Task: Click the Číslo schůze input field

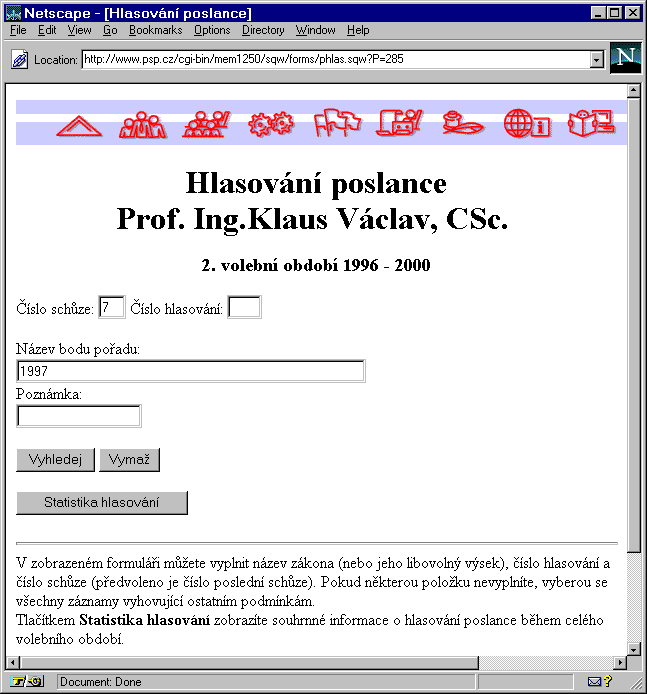Action: [x=112, y=307]
